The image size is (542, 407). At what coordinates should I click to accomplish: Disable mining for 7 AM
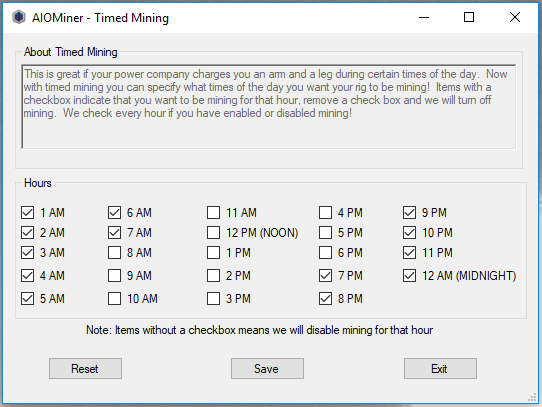tap(114, 233)
